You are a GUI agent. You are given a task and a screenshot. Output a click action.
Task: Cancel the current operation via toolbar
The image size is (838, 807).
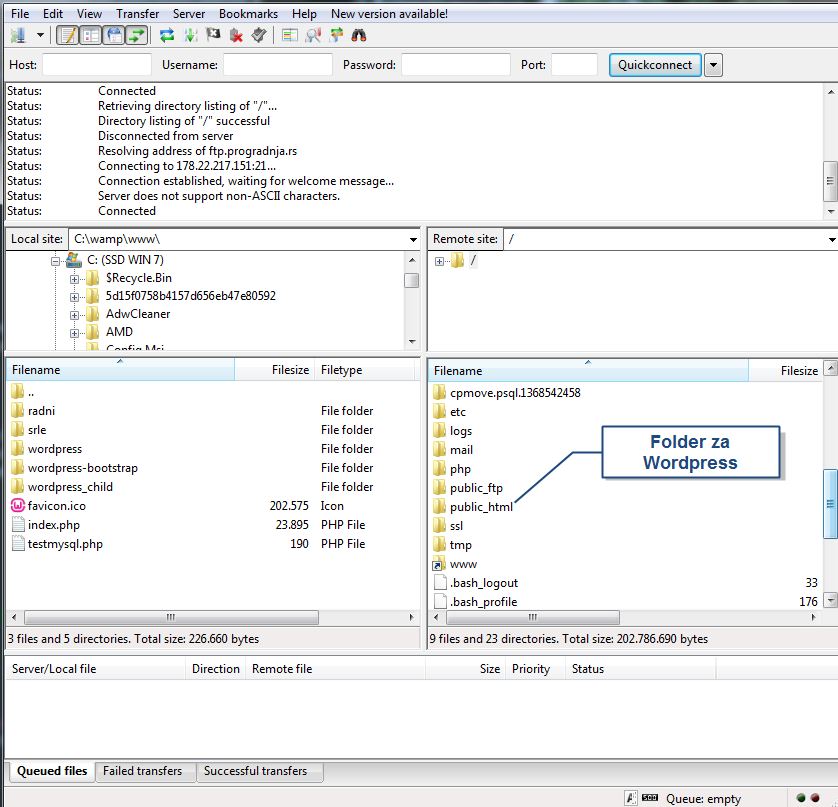tap(213, 35)
